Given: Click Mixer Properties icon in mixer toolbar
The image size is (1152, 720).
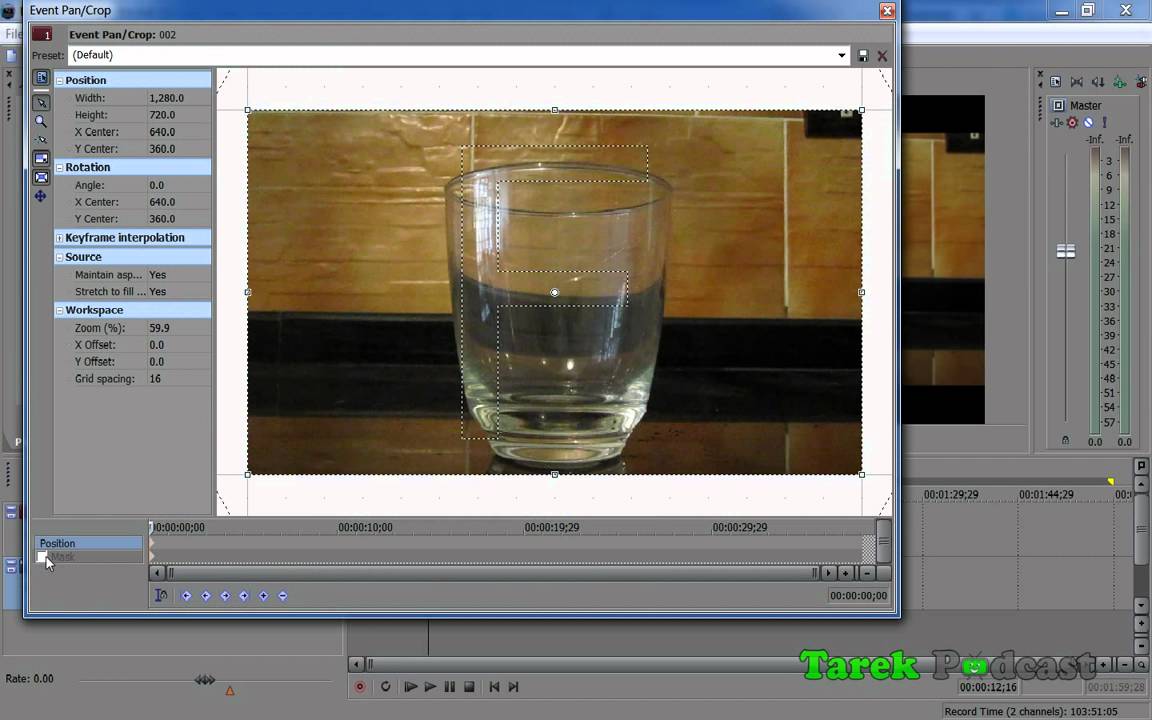Looking at the screenshot, I should pos(1056,82).
